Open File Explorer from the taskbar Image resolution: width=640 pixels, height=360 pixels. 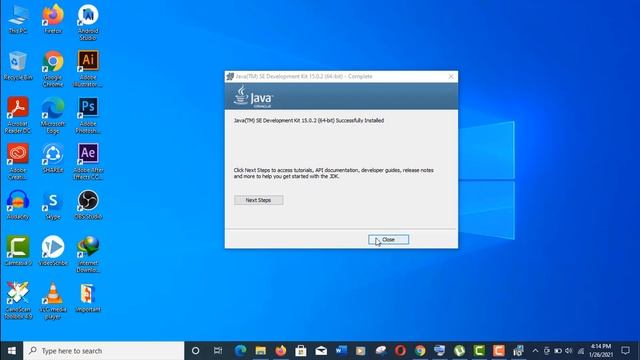(260, 351)
